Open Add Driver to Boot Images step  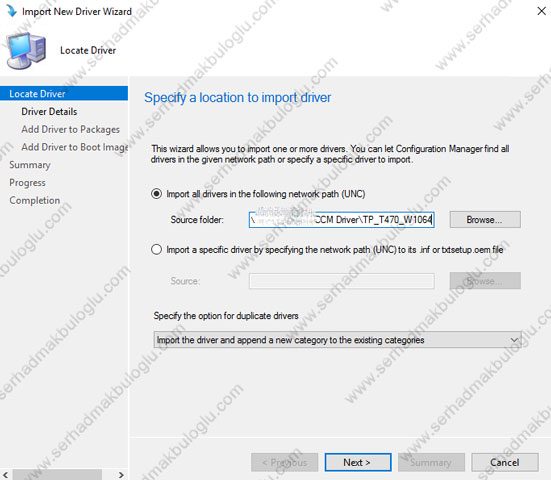tap(74, 147)
